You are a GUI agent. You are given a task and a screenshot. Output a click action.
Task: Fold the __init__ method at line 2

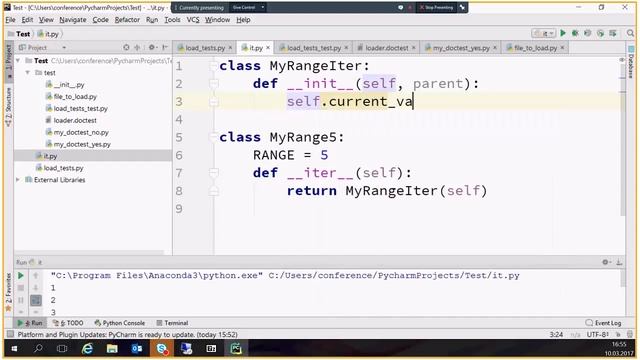(x=213, y=84)
